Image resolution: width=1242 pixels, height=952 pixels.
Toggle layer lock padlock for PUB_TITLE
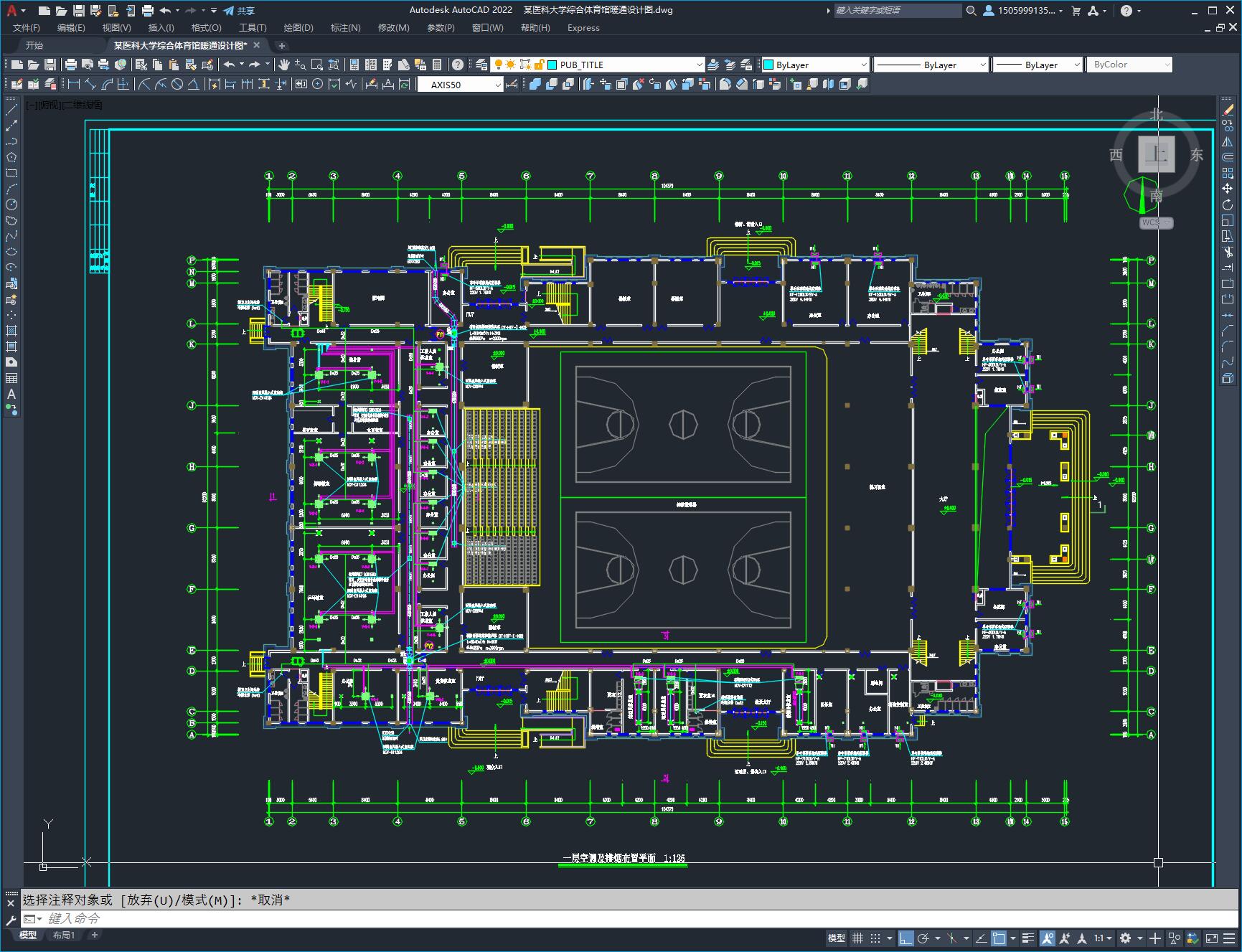(x=539, y=65)
